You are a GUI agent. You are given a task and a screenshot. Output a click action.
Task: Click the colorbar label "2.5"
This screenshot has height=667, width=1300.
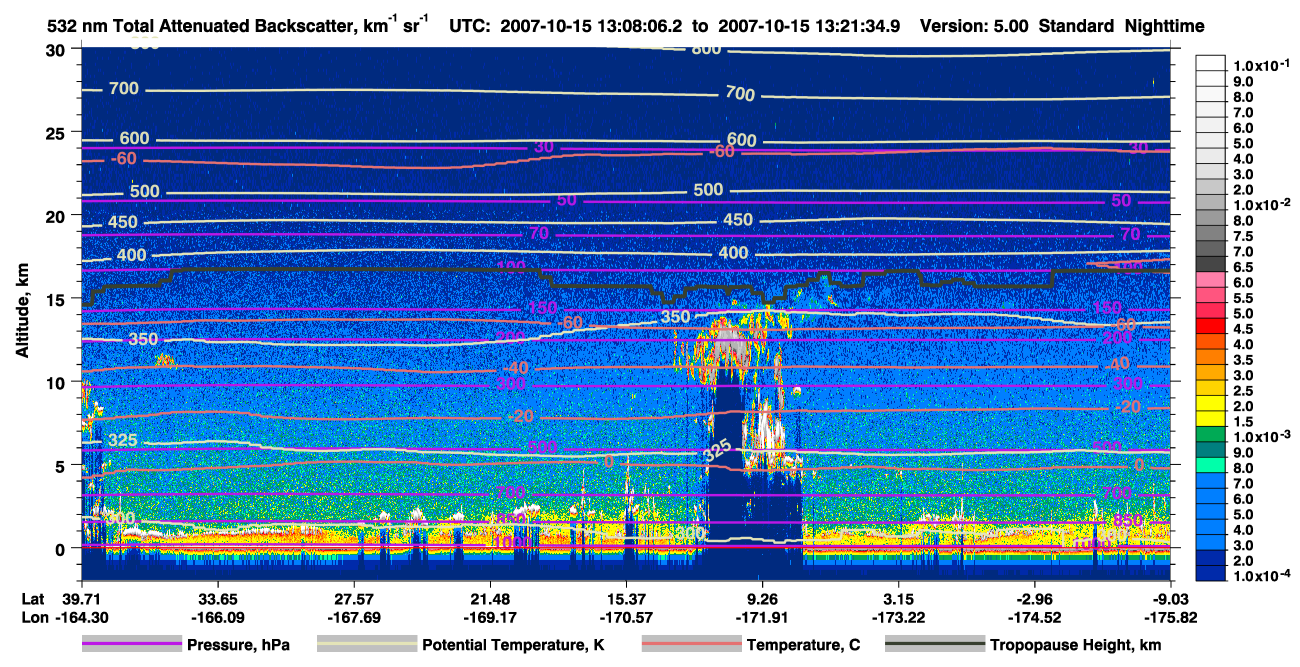click(x=1243, y=391)
